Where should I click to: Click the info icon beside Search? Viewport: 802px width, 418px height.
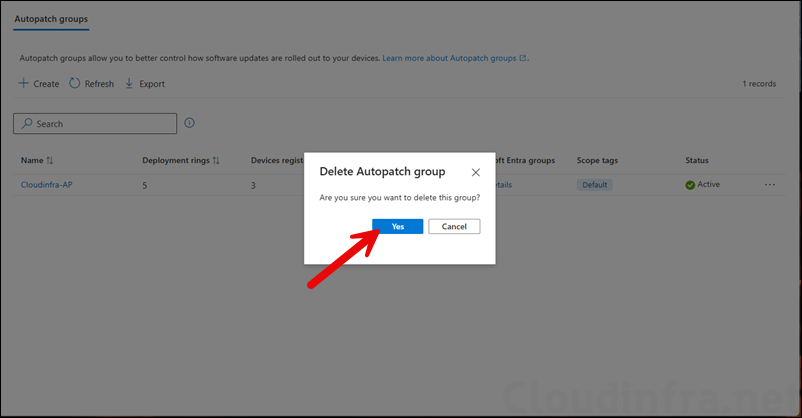[x=190, y=123]
